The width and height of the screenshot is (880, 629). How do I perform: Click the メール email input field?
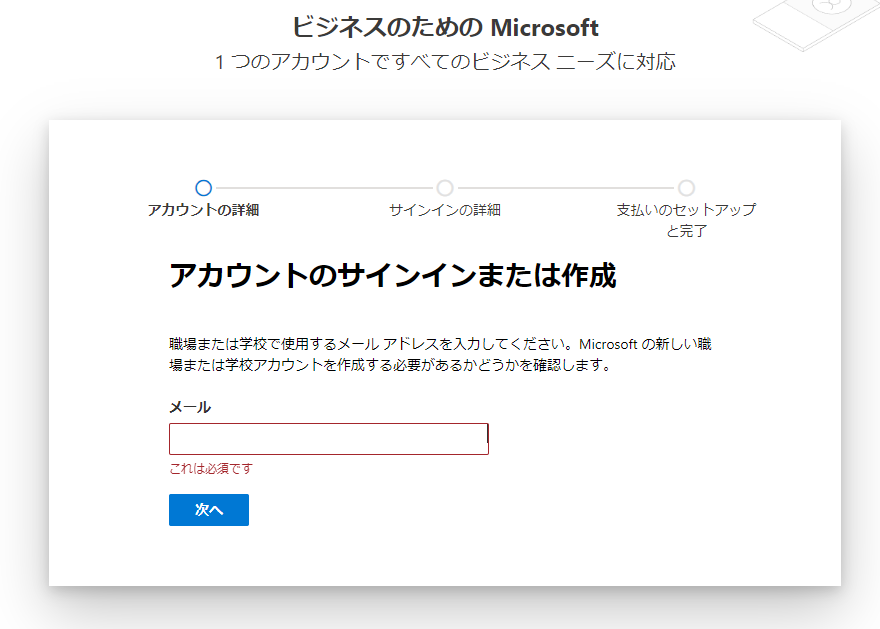329,439
